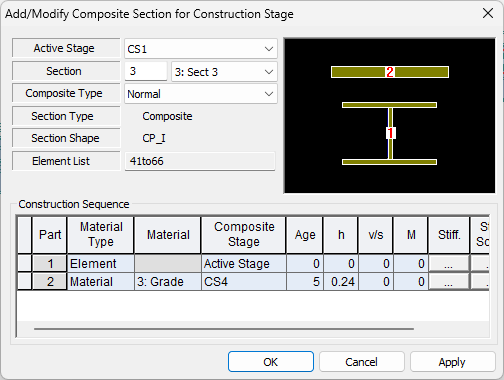Open the Composite Type dropdown set to Normal
Image resolution: width=504 pixels, height=380 pixels.
[x=201, y=94]
